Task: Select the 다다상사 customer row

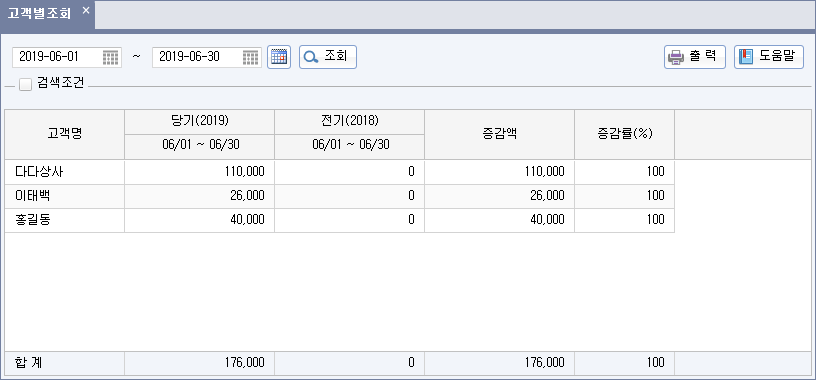Action: pyautogui.click(x=340, y=172)
